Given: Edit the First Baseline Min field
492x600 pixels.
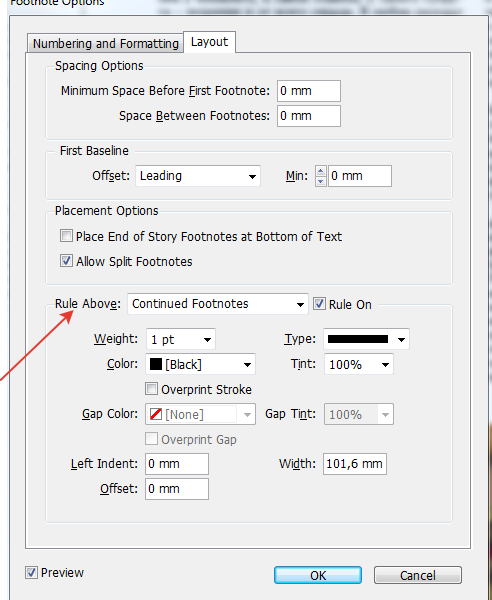Looking at the screenshot, I should pos(360,176).
